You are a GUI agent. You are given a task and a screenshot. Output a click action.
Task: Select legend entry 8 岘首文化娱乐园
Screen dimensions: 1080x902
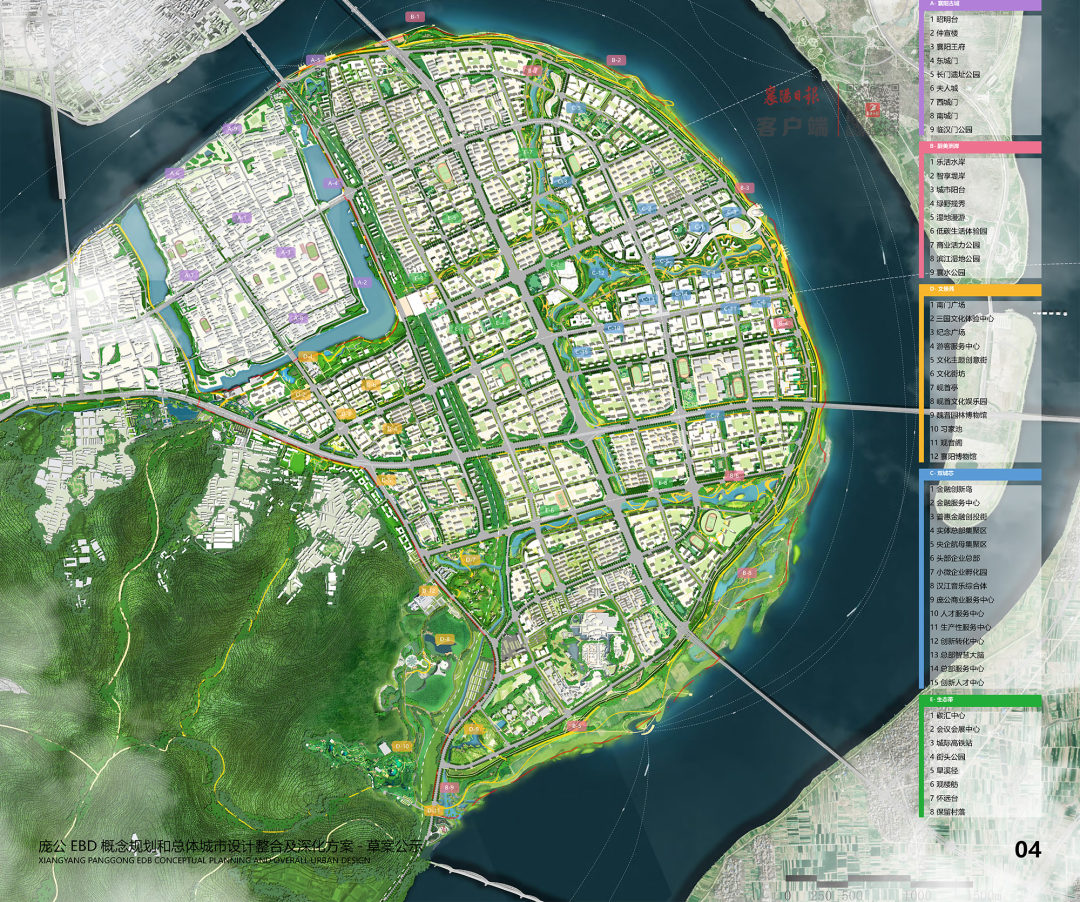(958, 401)
